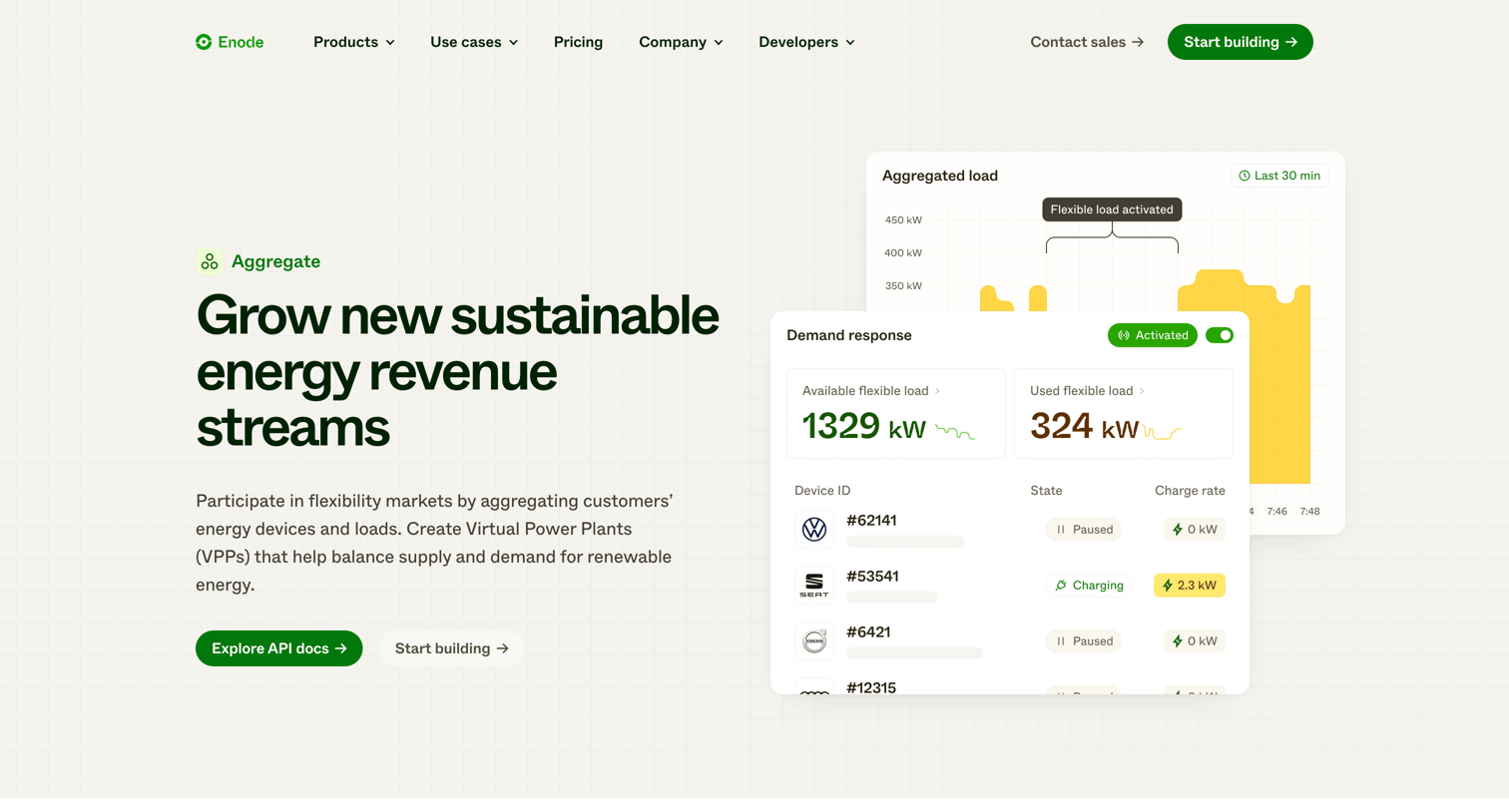Image resolution: width=1509 pixels, height=812 pixels.
Task: Click device ID #6421
Action: (868, 632)
